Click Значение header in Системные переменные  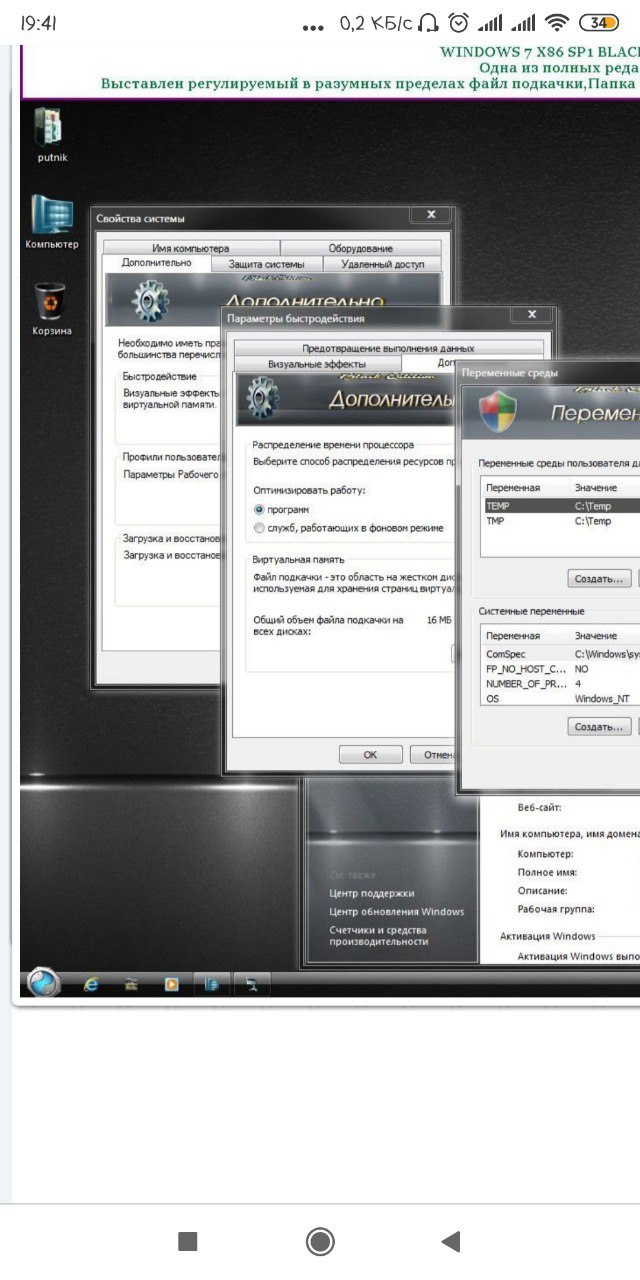click(605, 636)
